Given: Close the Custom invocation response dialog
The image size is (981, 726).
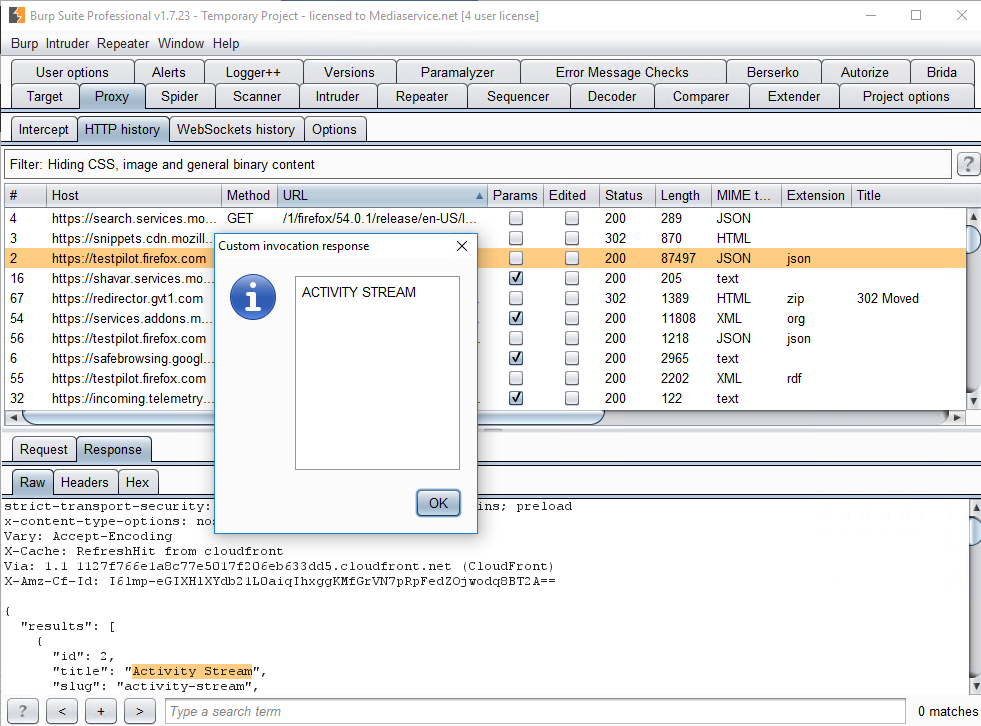Looking at the screenshot, I should coord(461,246).
